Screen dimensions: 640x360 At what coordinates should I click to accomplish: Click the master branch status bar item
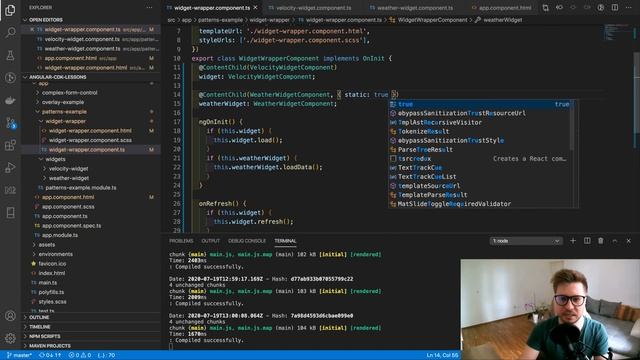point(19,355)
